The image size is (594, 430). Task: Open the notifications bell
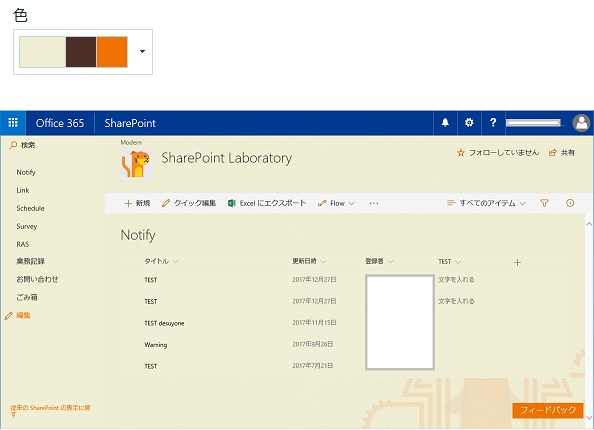(x=445, y=123)
